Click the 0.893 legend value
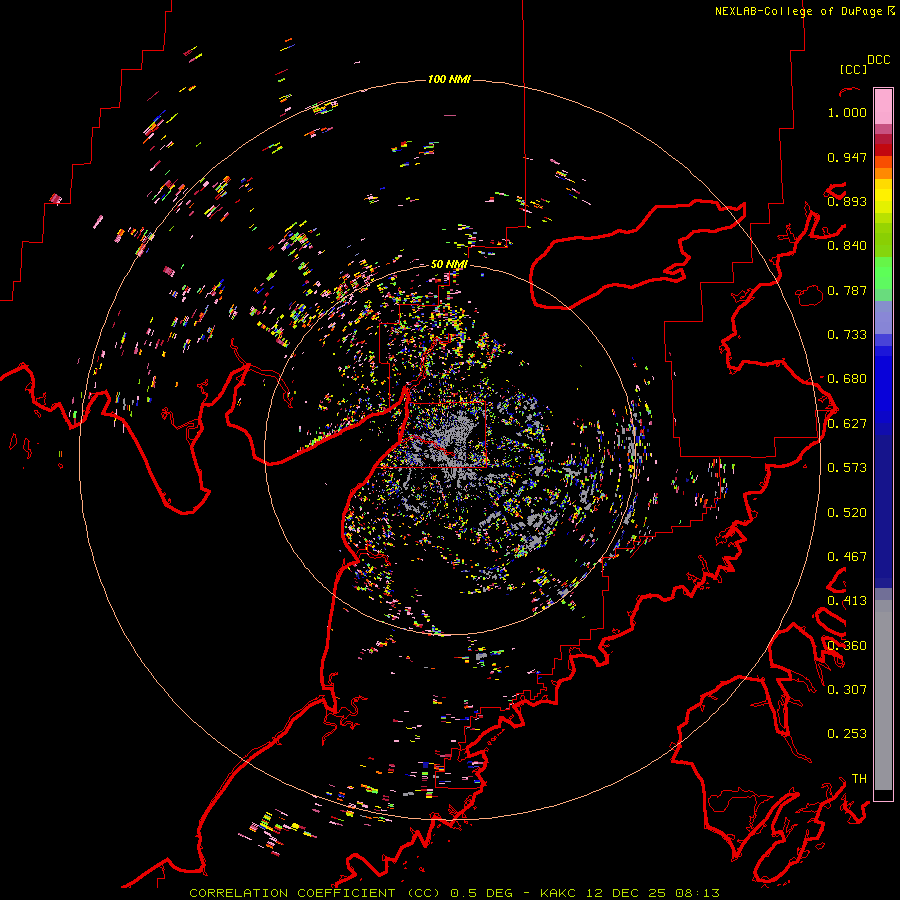The width and height of the screenshot is (900, 900). coord(847,201)
